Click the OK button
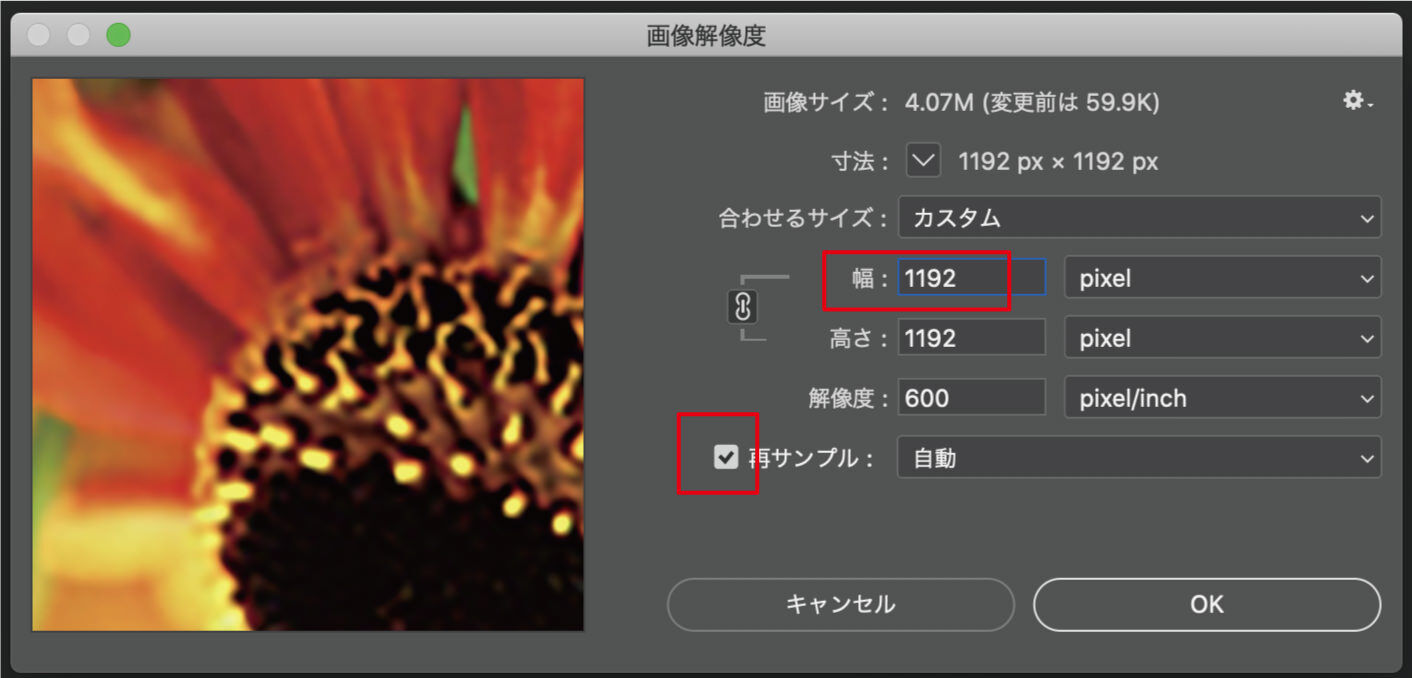The width and height of the screenshot is (1412, 678). pyautogui.click(x=1207, y=604)
